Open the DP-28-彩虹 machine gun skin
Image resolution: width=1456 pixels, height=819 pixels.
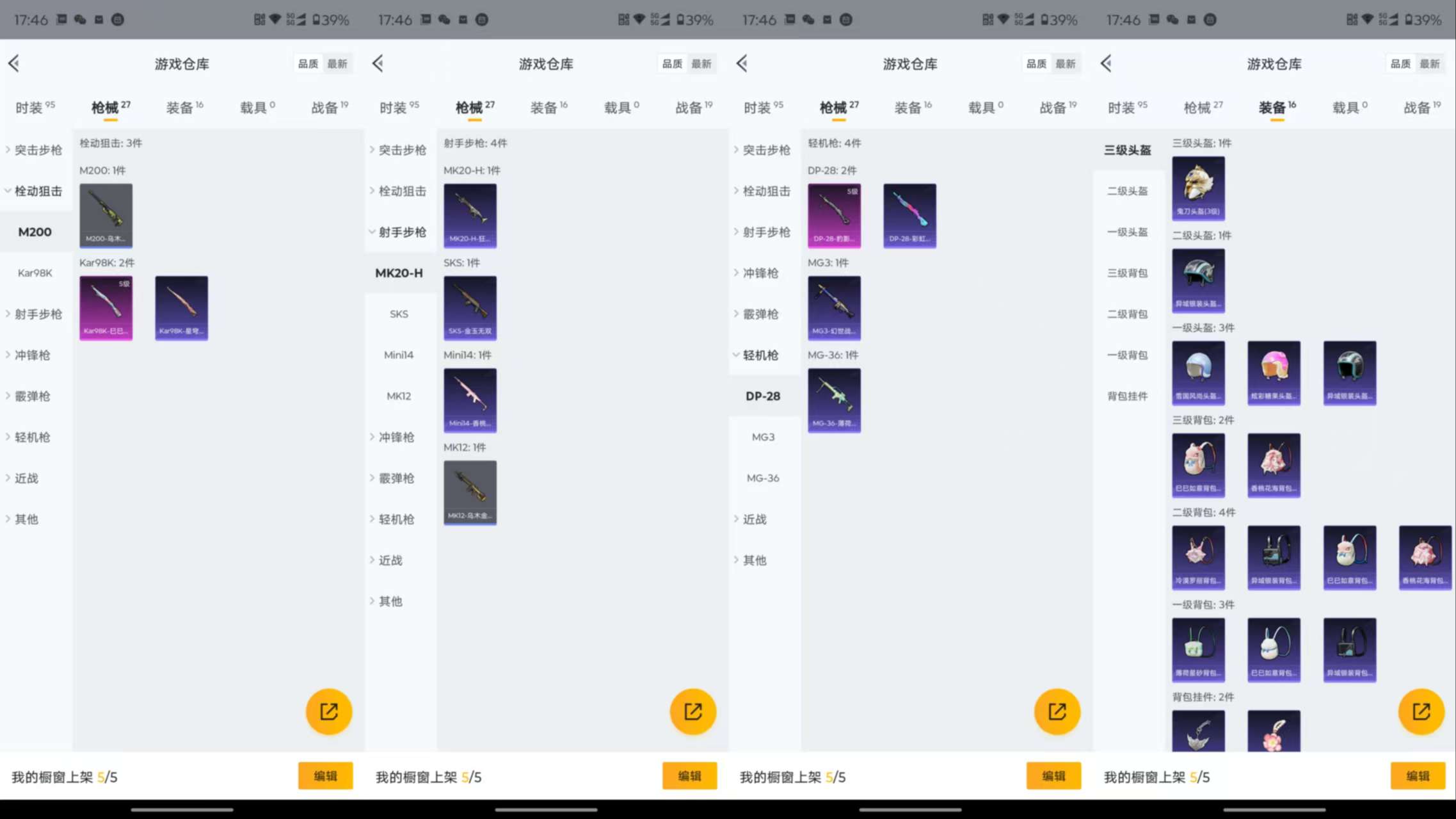pos(909,216)
